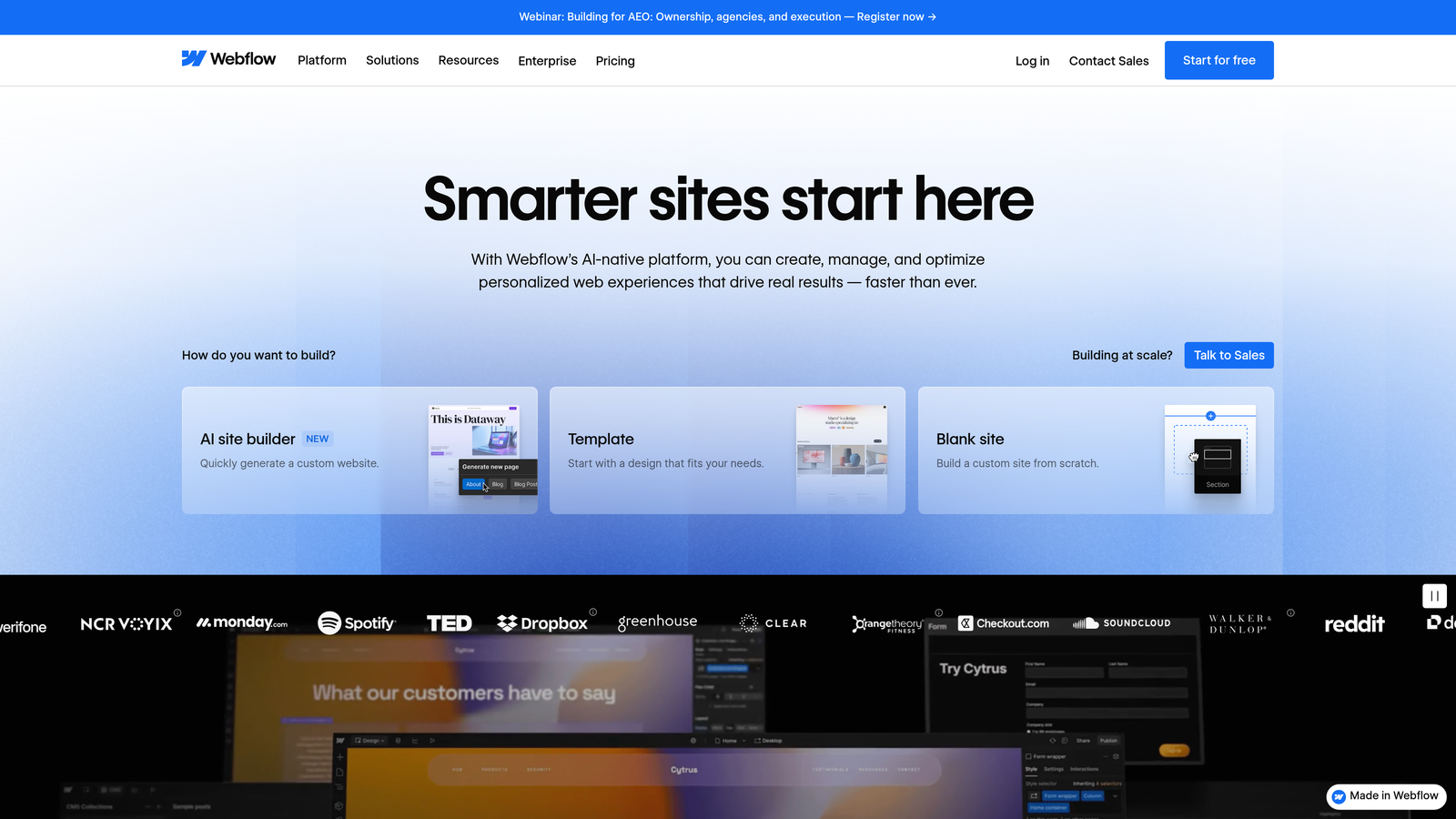1456x819 pixels.
Task: Open the Platform dropdown
Action: pos(321,60)
